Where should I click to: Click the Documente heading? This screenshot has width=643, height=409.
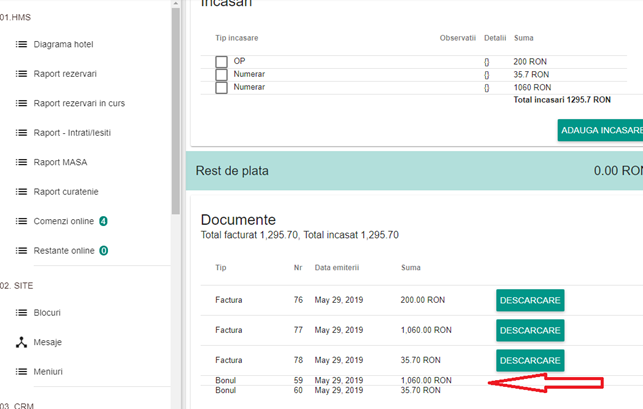(x=238, y=219)
